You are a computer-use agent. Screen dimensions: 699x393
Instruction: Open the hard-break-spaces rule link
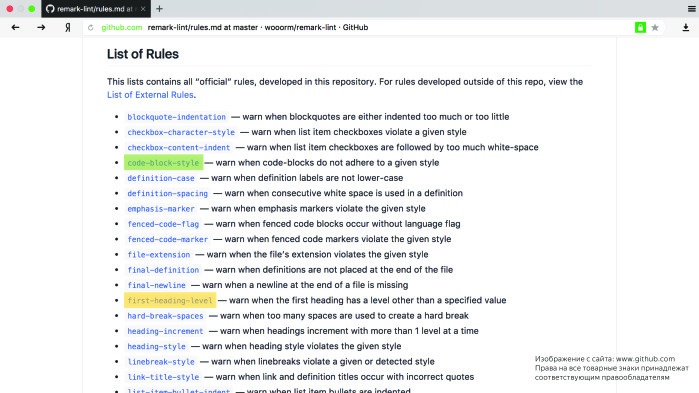coord(165,316)
